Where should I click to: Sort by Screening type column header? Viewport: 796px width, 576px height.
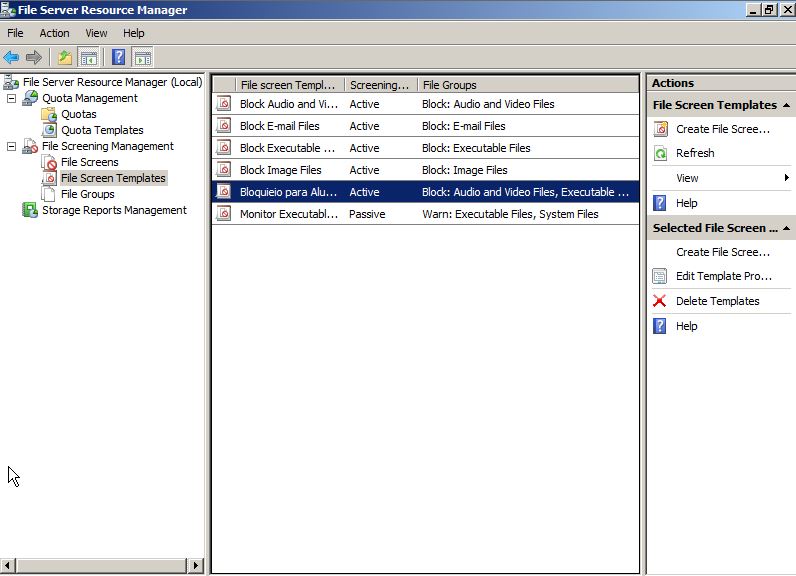tap(381, 85)
